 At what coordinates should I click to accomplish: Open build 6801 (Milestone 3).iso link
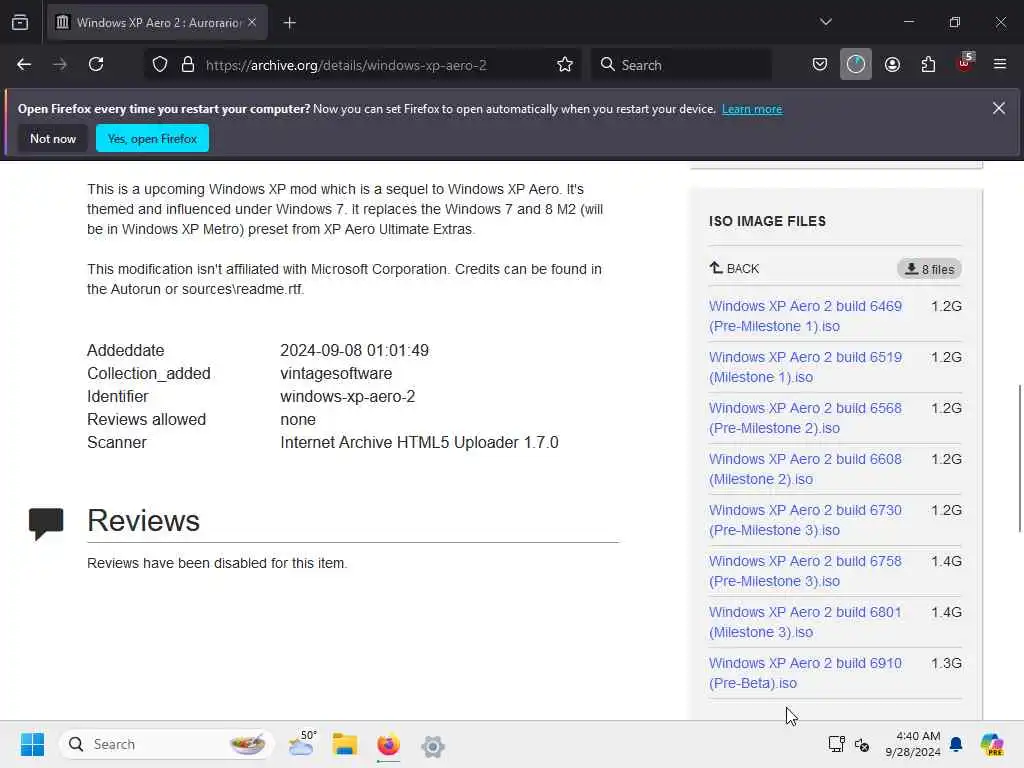click(x=805, y=622)
